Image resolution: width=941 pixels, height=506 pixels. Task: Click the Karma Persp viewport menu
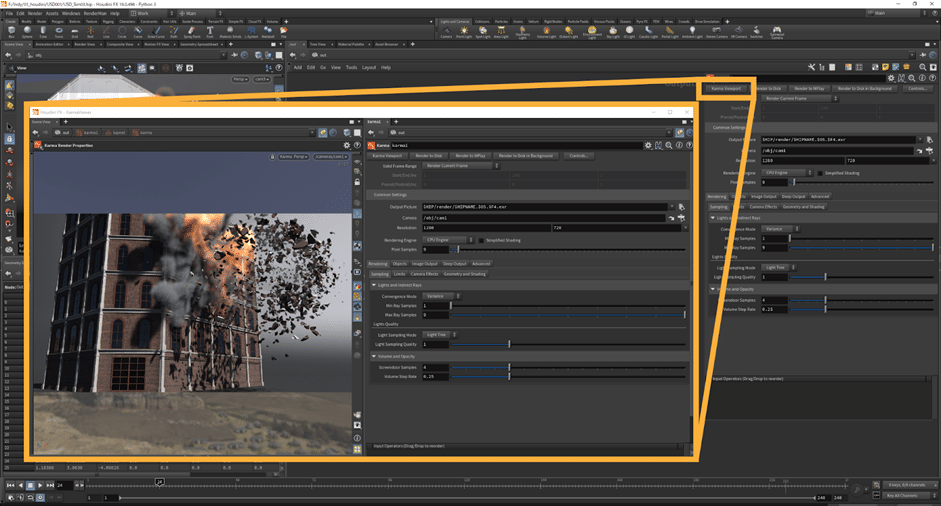tap(291, 157)
